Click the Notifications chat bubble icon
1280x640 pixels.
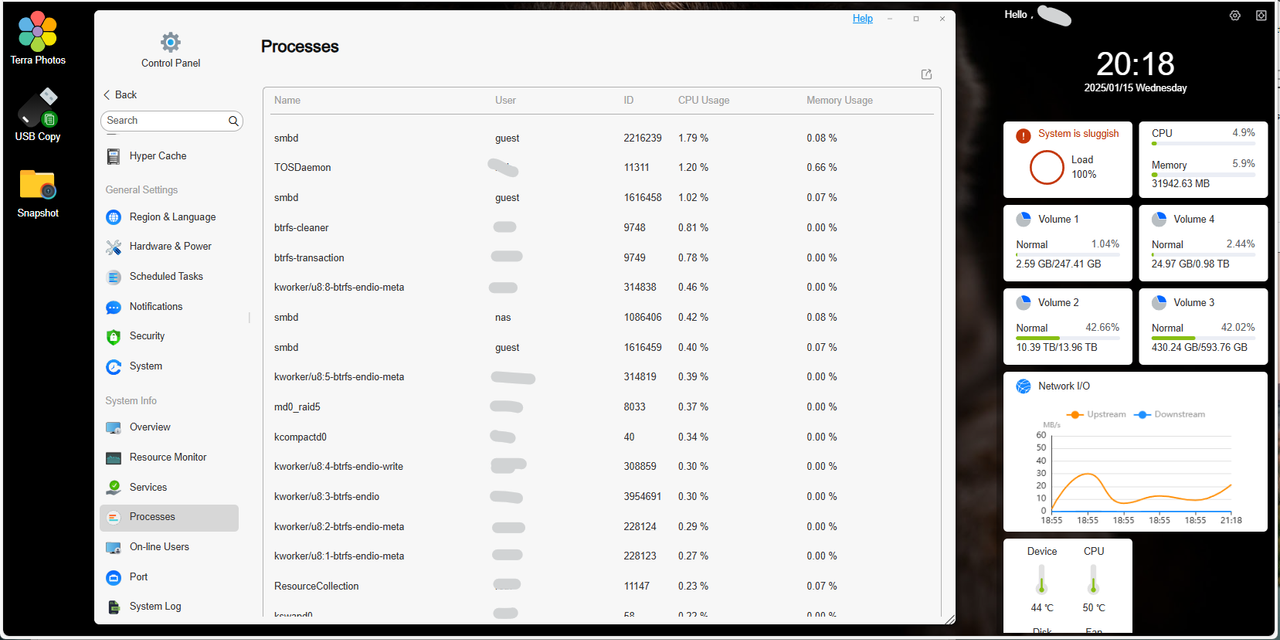[113, 307]
